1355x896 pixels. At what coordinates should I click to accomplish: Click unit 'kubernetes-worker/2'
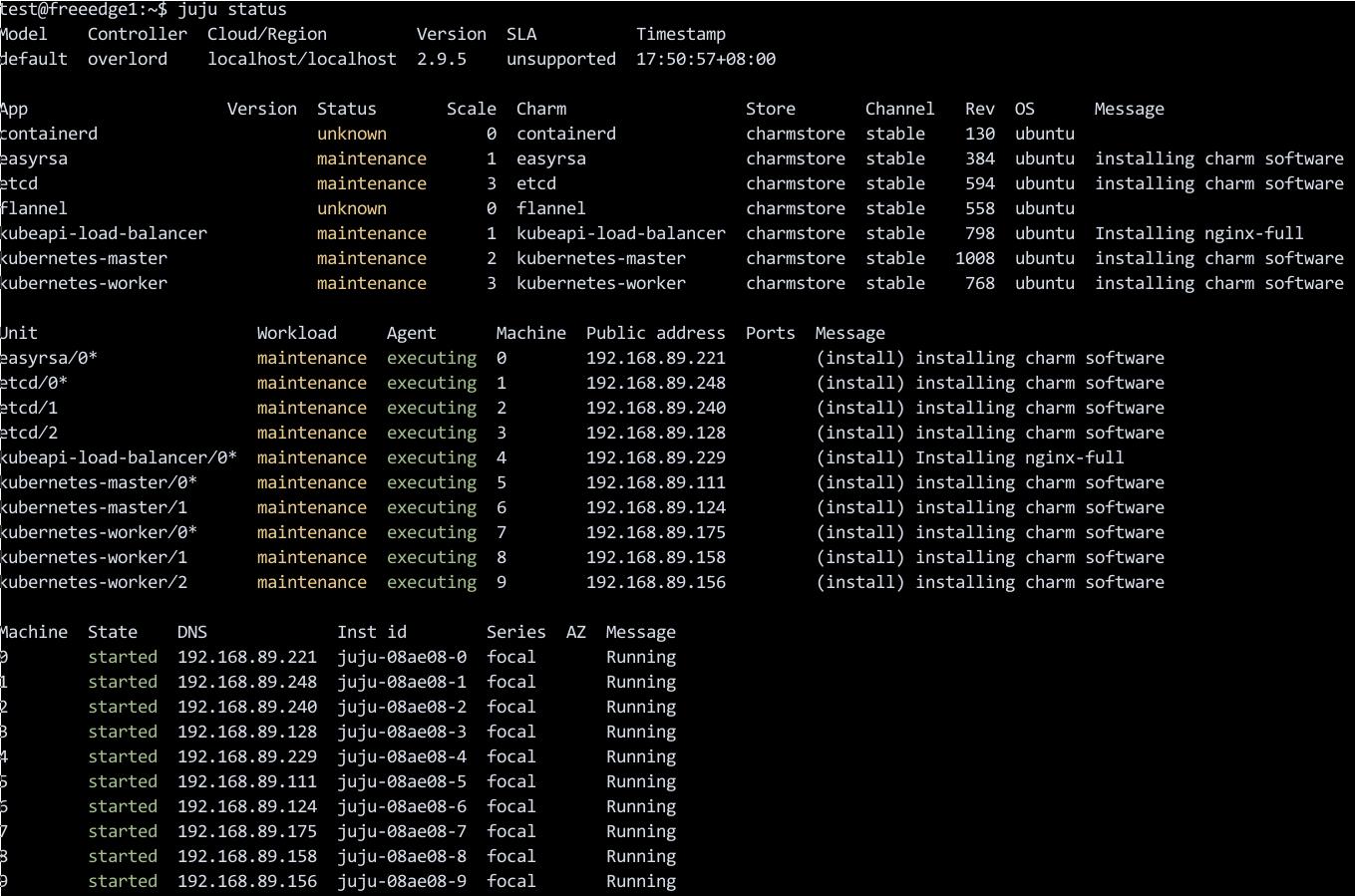pyautogui.click(x=94, y=582)
